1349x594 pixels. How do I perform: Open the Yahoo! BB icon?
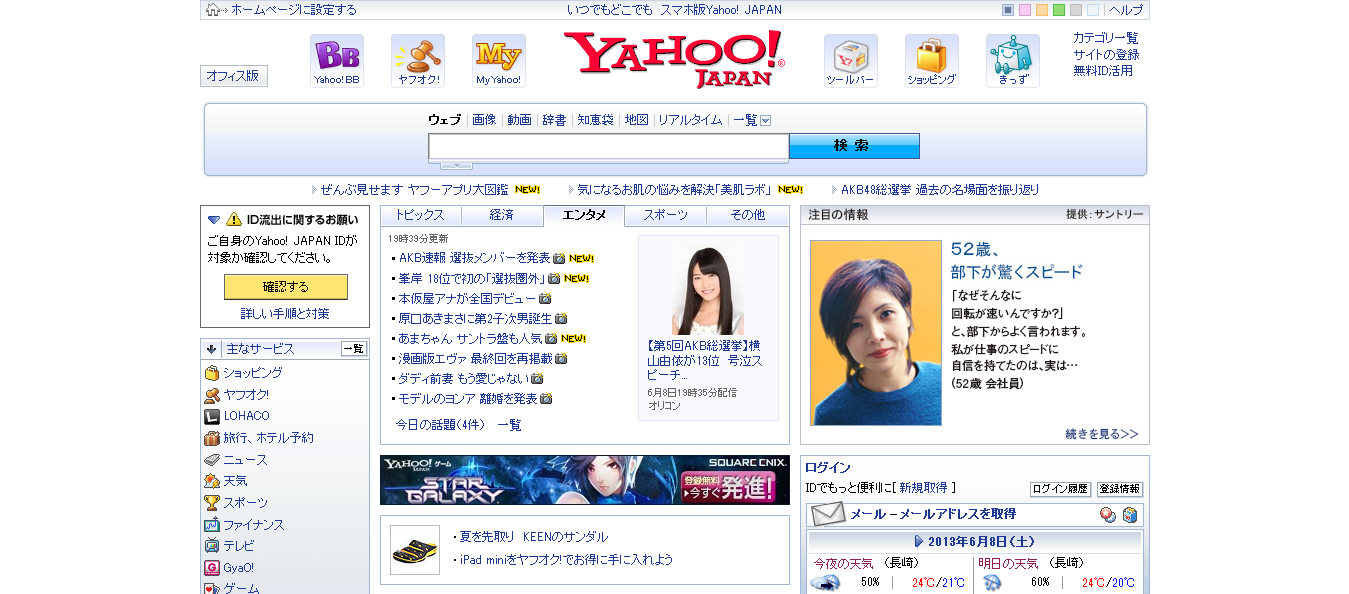pyautogui.click(x=337, y=60)
